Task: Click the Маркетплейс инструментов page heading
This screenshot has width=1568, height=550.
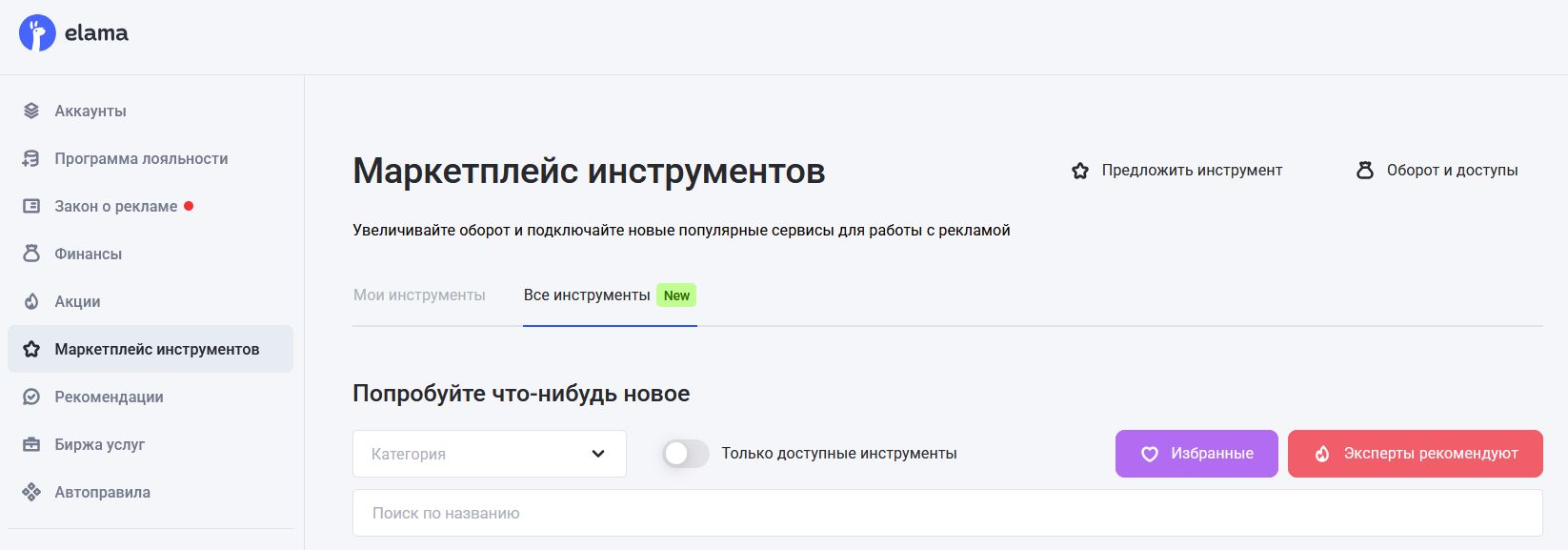Action: (x=589, y=172)
